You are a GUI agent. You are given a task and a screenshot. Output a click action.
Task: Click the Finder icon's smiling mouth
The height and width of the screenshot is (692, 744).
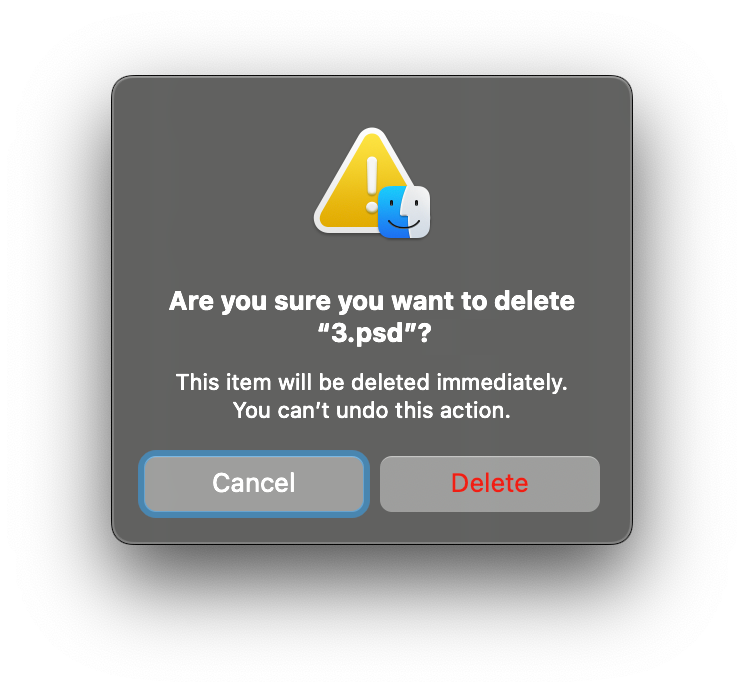pos(404,224)
